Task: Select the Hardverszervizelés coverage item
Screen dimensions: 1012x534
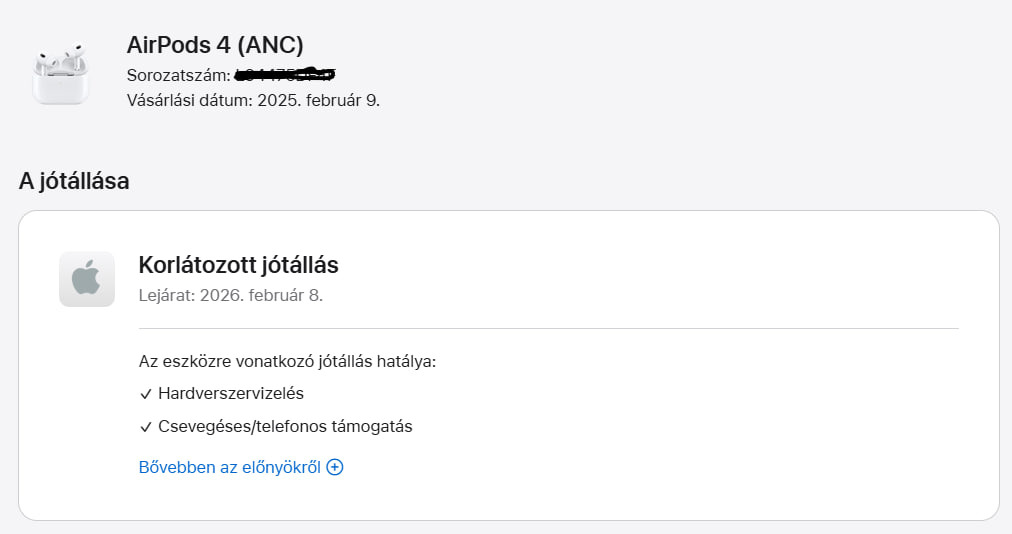Action: point(231,394)
